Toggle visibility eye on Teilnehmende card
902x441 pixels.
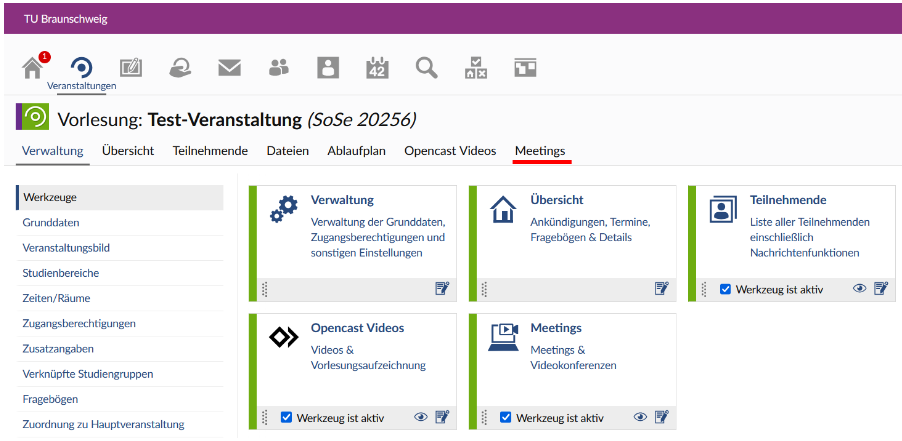pyautogui.click(x=859, y=289)
